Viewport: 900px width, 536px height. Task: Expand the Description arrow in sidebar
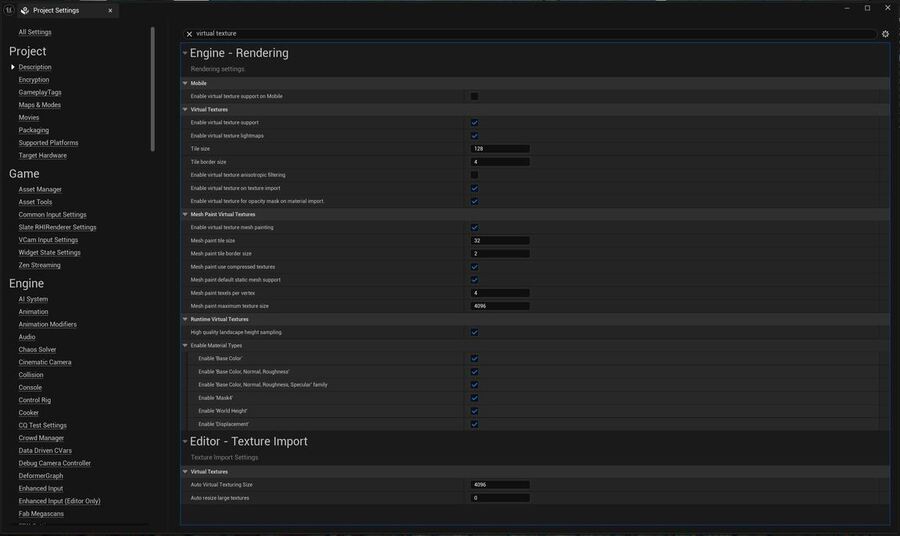pos(13,67)
